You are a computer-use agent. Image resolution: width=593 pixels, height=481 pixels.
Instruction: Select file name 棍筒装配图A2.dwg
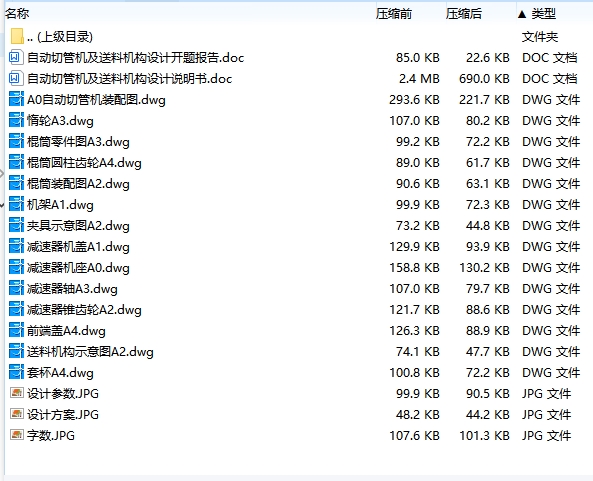click(78, 184)
